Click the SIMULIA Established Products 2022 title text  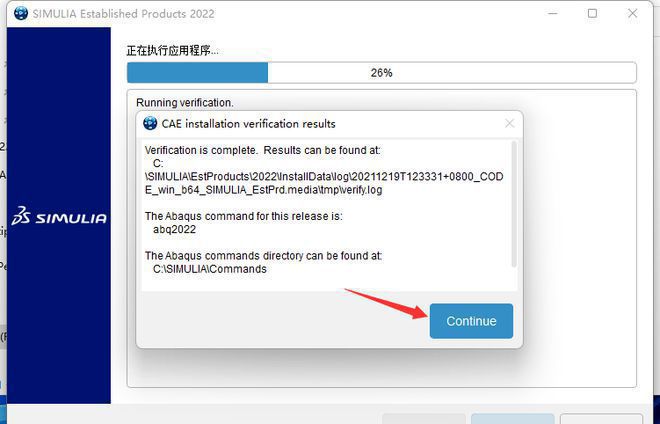[x=124, y=13]
